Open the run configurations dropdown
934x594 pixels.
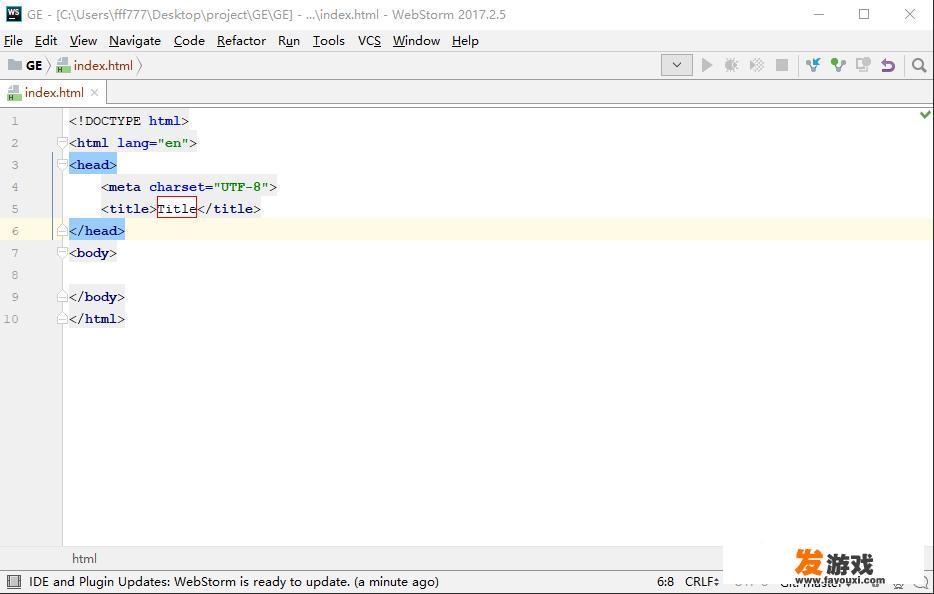point(677,65)
